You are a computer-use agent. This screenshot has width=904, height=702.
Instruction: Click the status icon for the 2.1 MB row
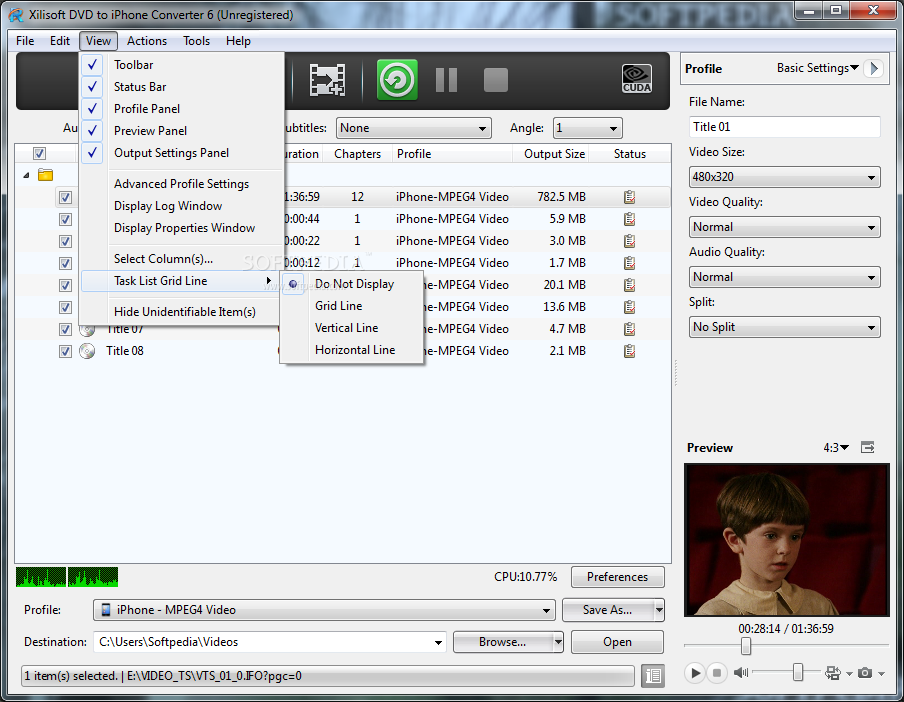click(630, 350)
